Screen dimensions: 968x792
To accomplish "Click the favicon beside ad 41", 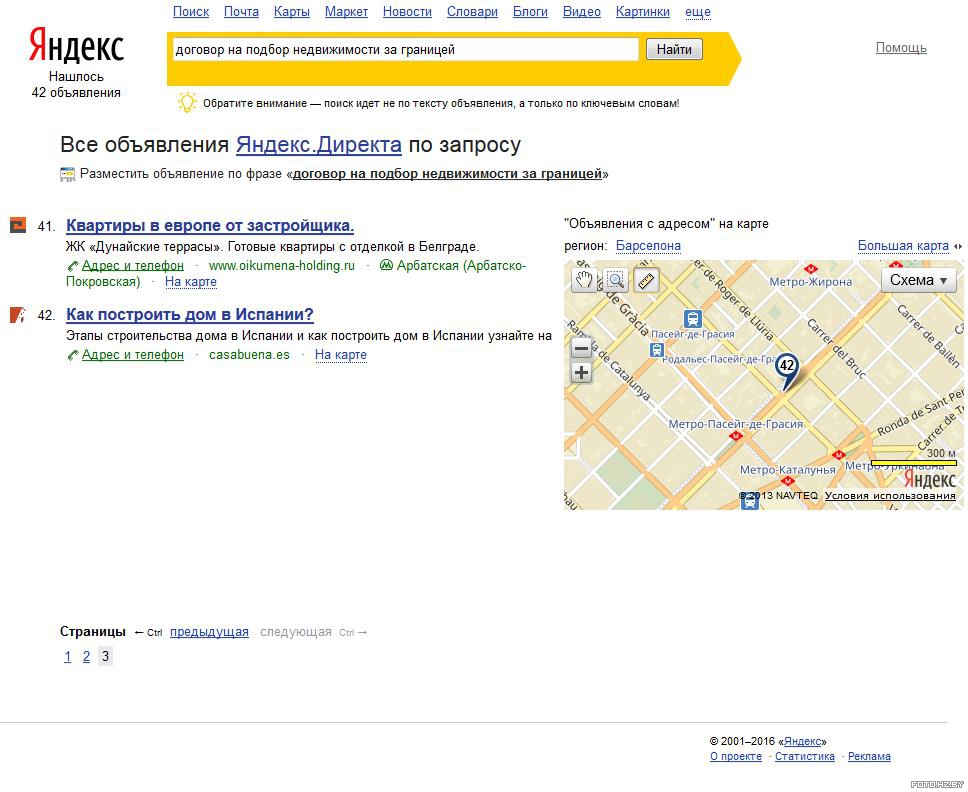I will [x=18, y=225].
